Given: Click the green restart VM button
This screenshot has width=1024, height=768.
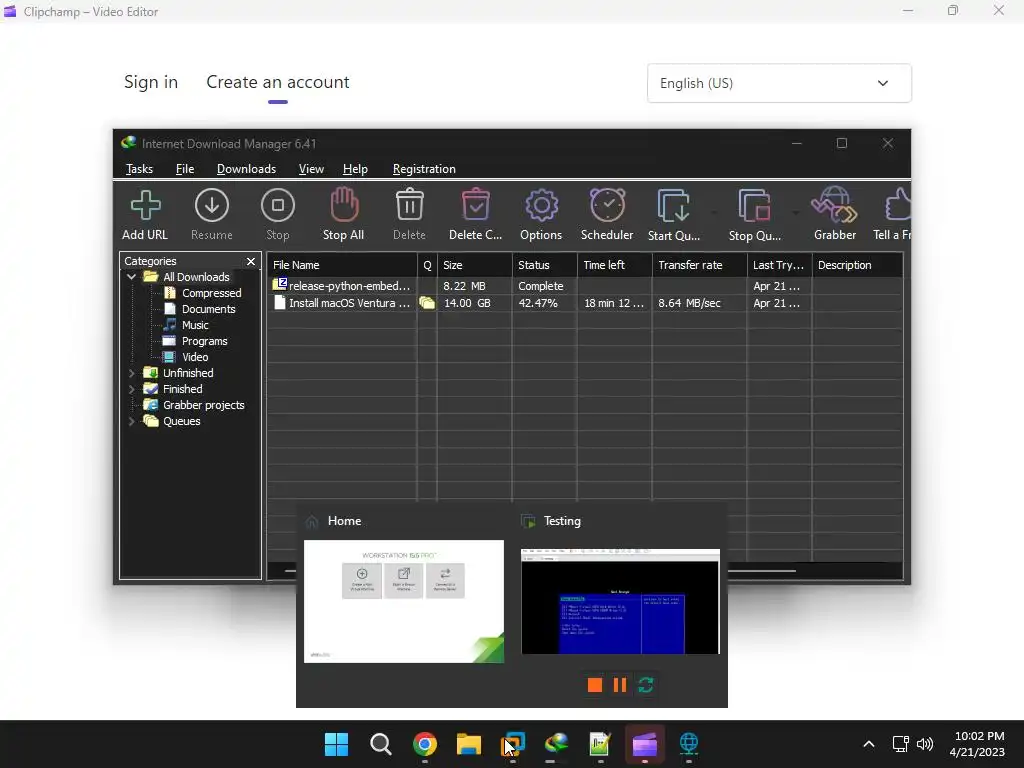Looking at the screenshot, I should (x=646, y=684).
